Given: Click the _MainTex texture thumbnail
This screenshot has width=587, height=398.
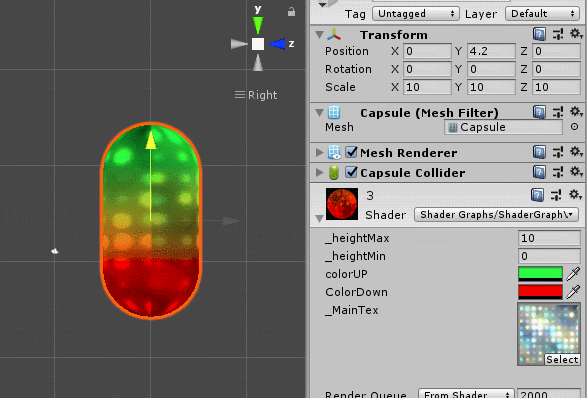Looking at the screenshot, I should 549,334.
